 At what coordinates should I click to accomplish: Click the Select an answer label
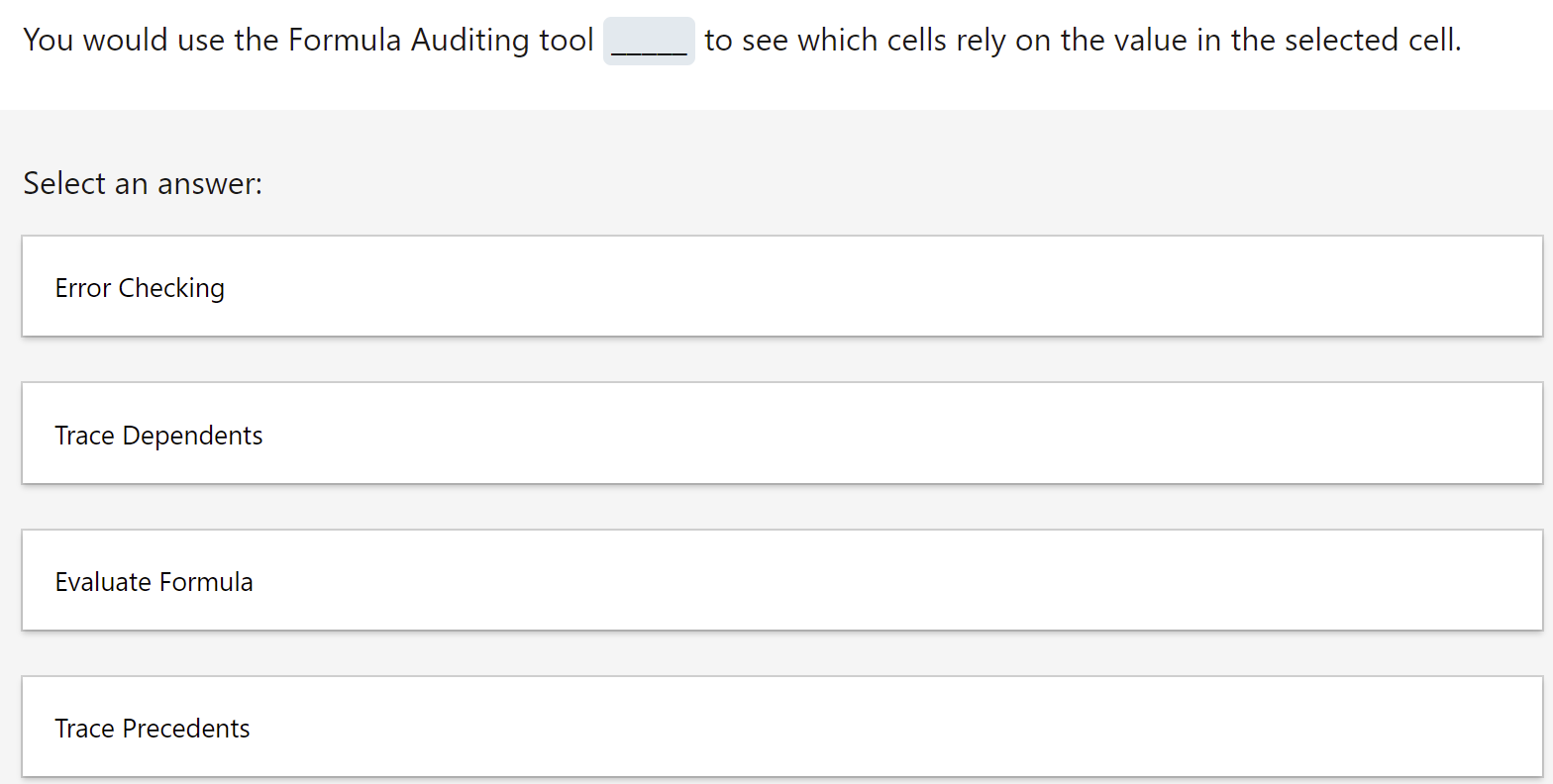[x=142, y=183]
